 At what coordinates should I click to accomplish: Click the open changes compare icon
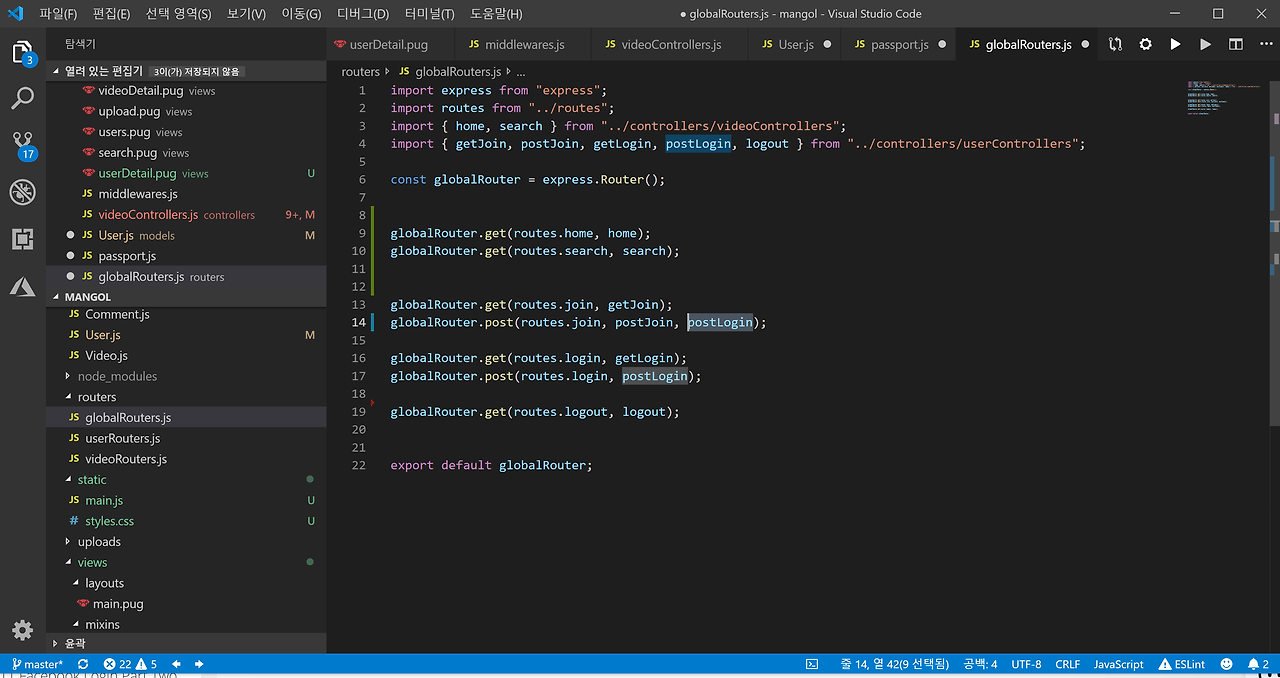pyautogui.click(x=1115, y=44)
